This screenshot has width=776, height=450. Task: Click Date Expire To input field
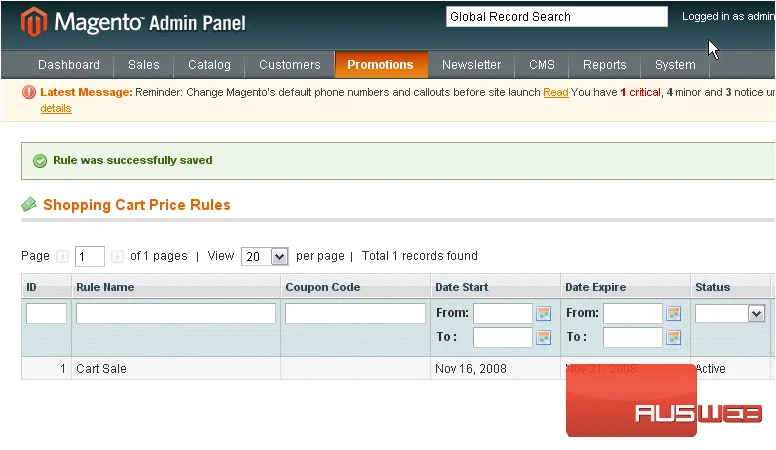[x=633, y=338]
